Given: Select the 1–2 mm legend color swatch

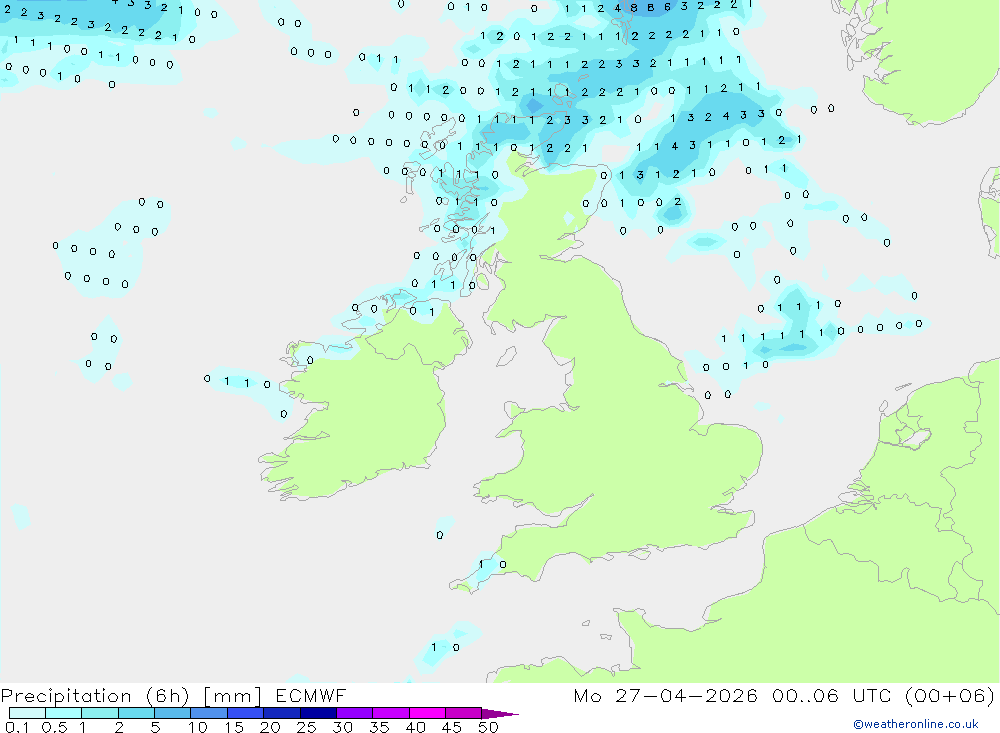Looking at the screenshot, I should point(100,713).
